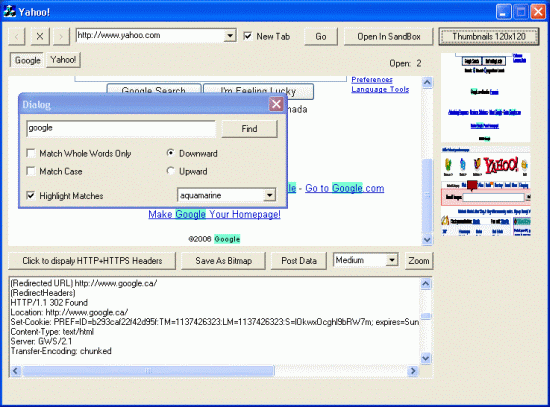Select the Yahoo page thumbnail
The height and width of the screenshot is (407, 550).
tap(485, 192)
